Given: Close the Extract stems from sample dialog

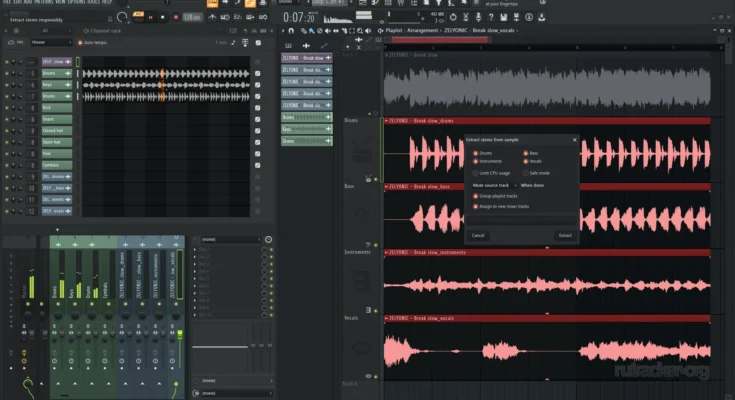Looking at the screenshot, I should (575, 140).
